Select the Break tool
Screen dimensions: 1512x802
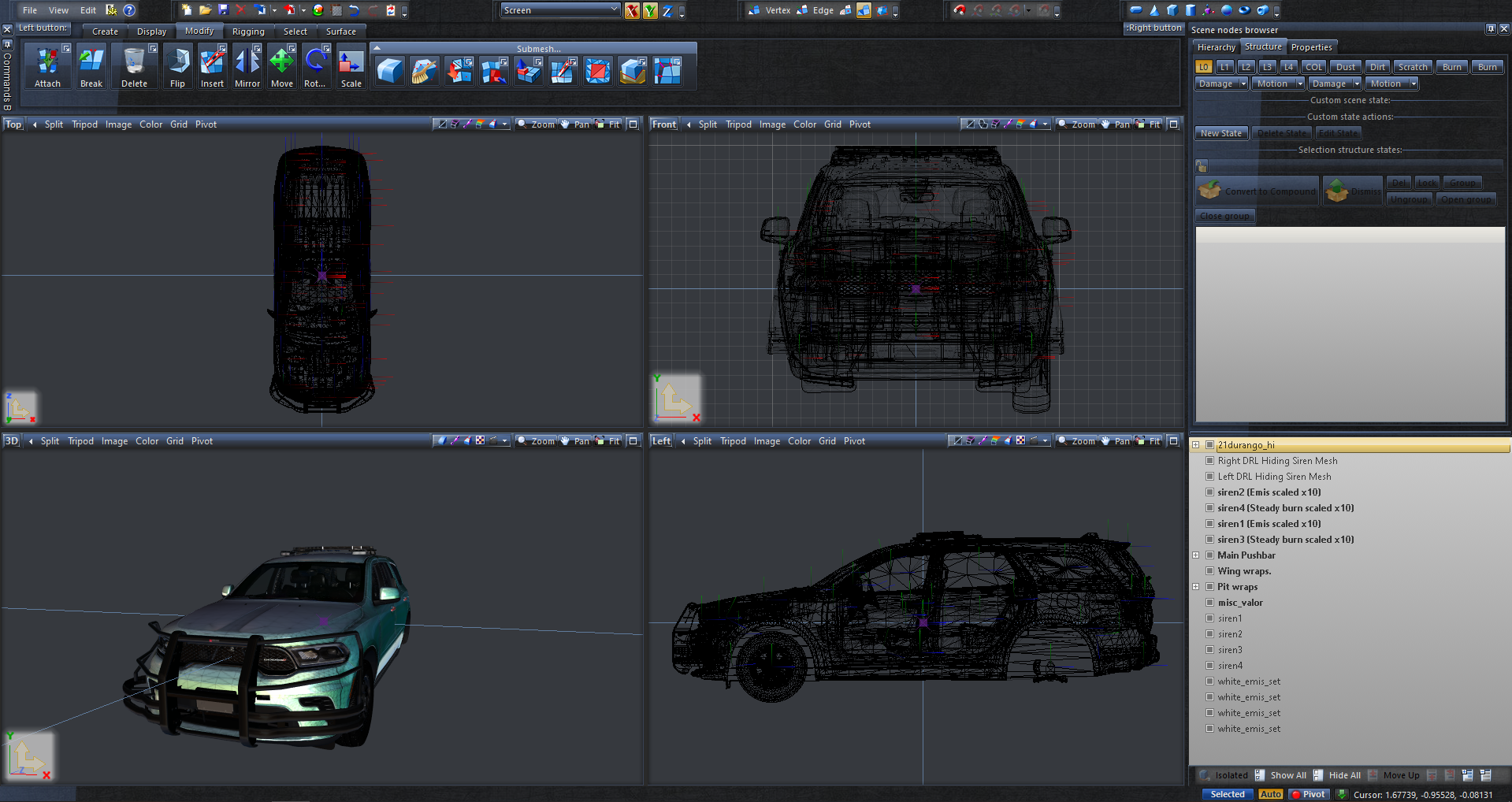91,66
